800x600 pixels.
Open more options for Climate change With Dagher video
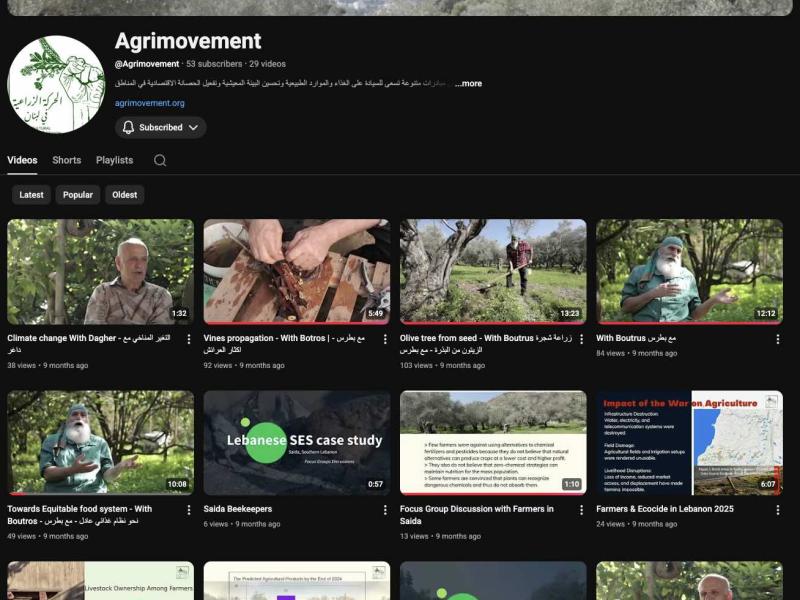pos(188,339)
